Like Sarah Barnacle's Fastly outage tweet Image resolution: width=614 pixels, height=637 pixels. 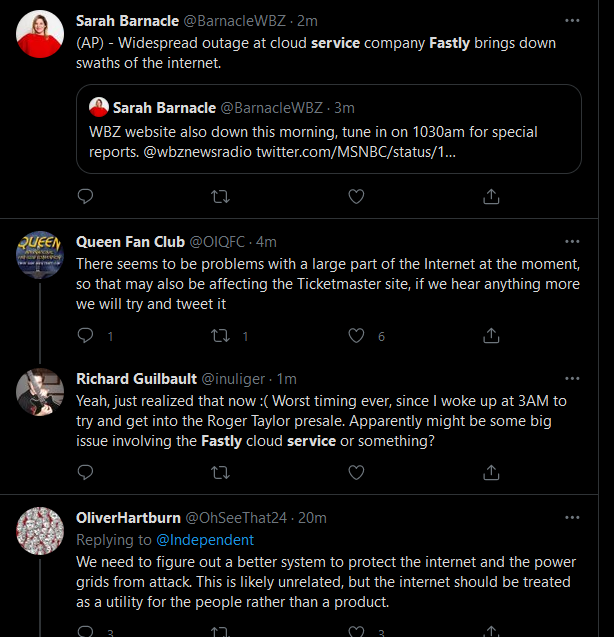[356, 197]
